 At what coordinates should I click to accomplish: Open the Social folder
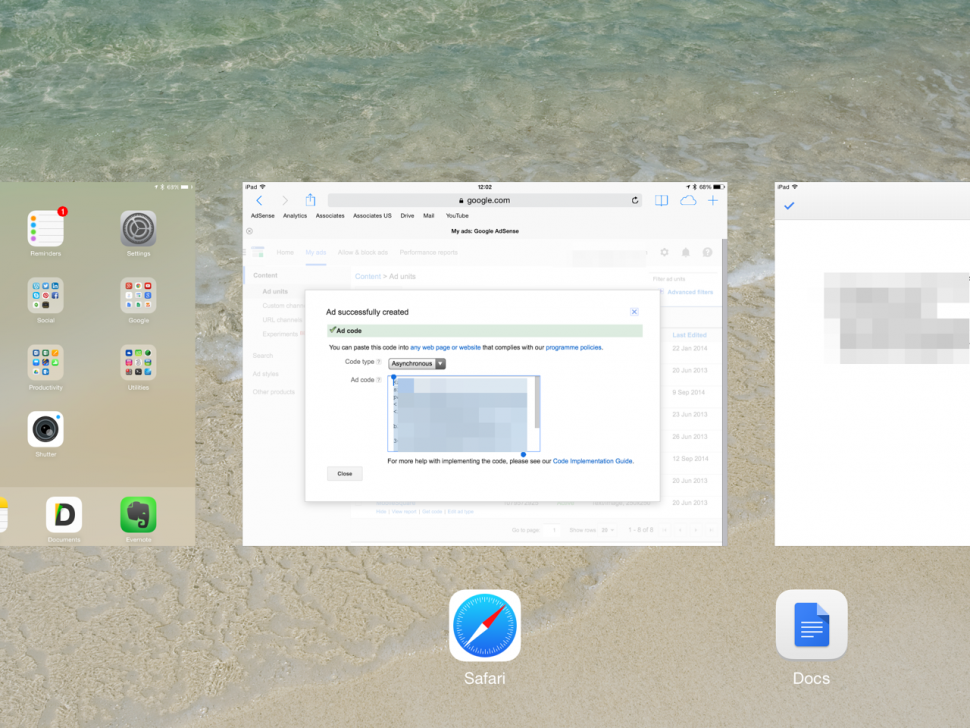45,295
